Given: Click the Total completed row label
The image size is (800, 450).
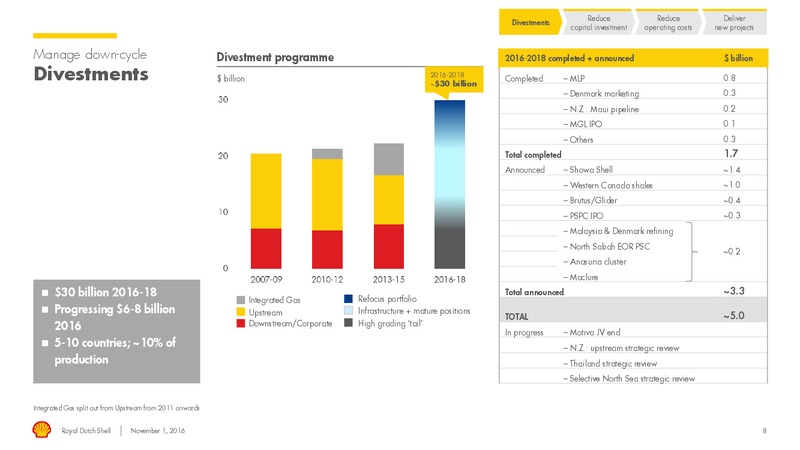Looking at the screenshot, I should tap(533, 154).
